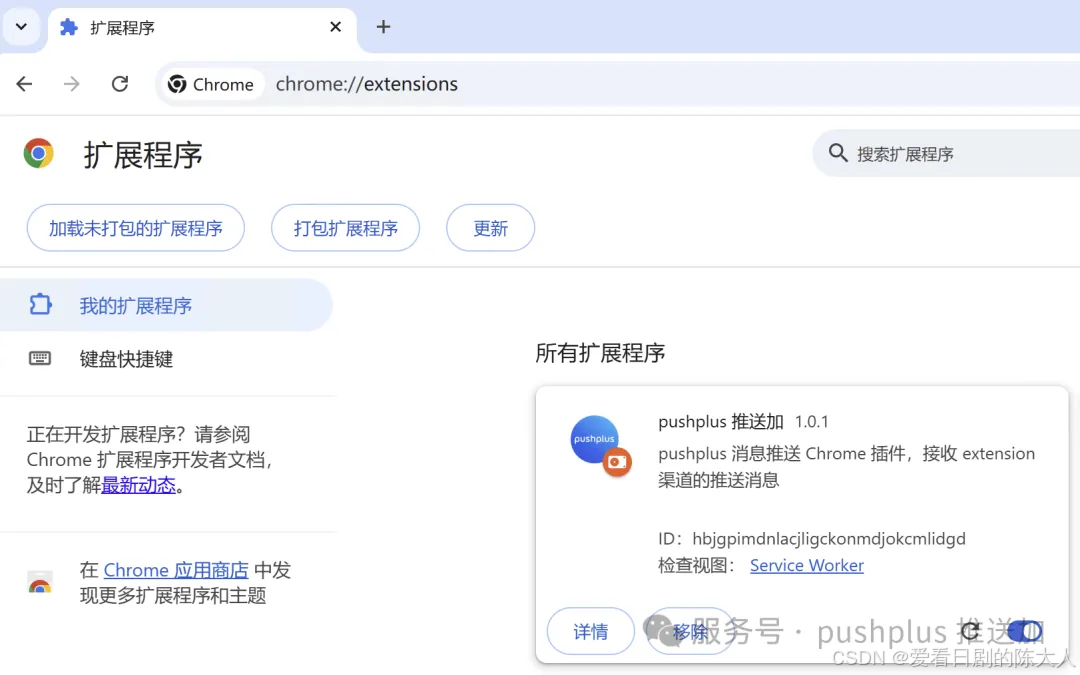The width and height of the screenshot is (1080, 675).
Task: Select 键盘快捷键 in the sidebar
Action: click(x=126, y=358)
